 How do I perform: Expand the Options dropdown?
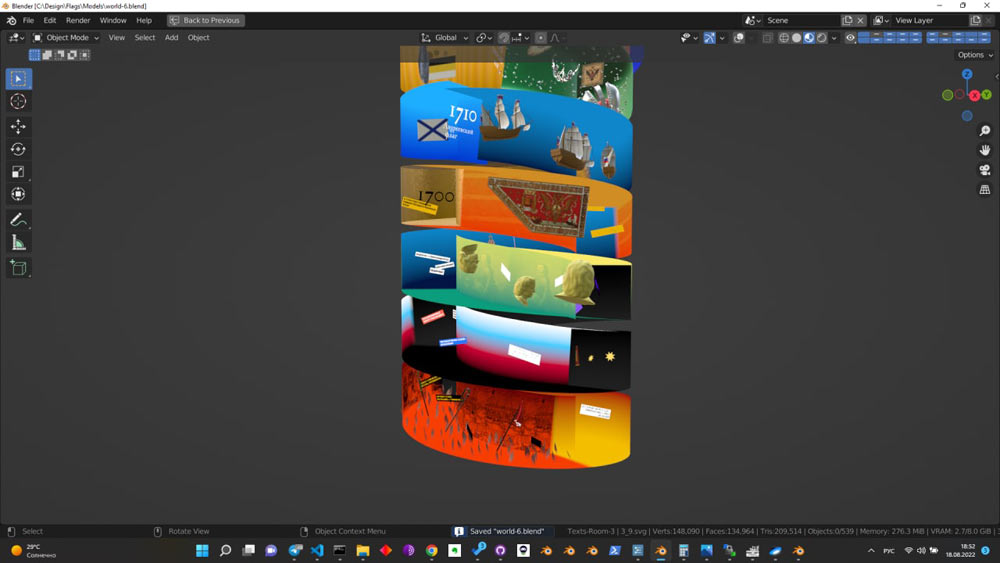click(x=975, y=55)
